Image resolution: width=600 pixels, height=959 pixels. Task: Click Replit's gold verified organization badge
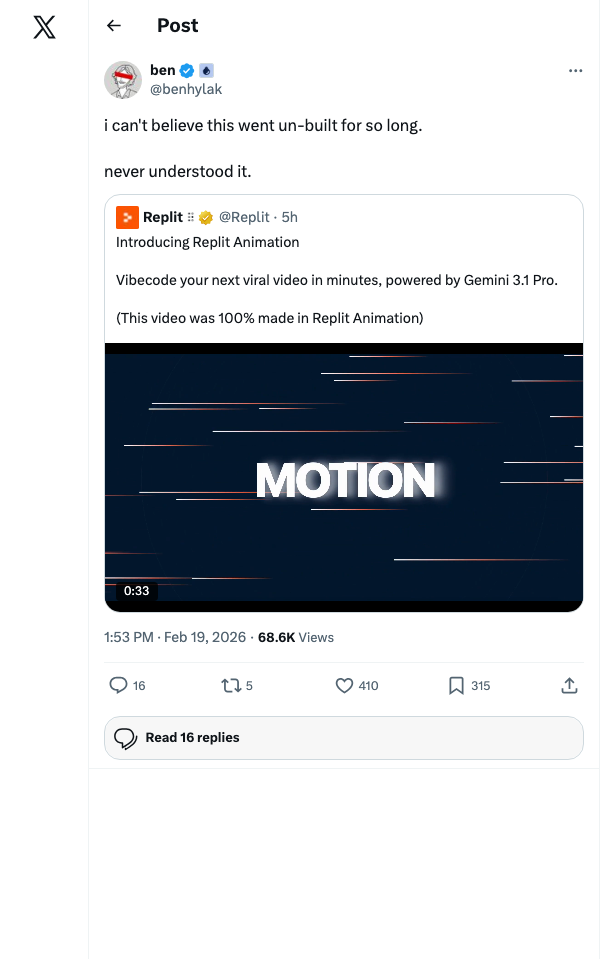pos(205,217)
